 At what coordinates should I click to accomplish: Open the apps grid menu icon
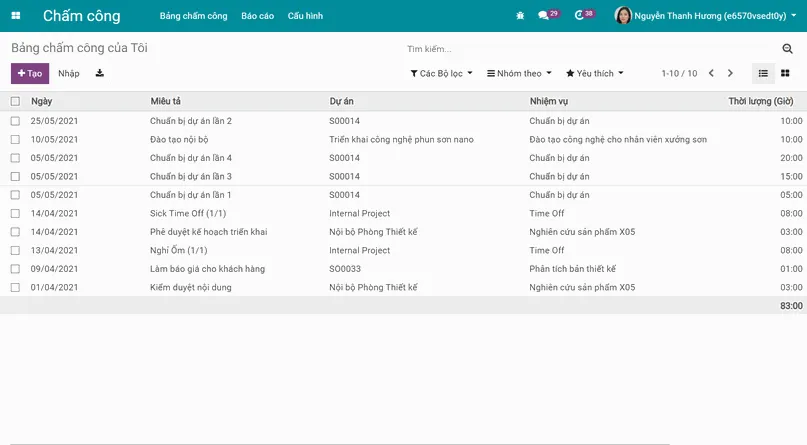click(16, 15)
